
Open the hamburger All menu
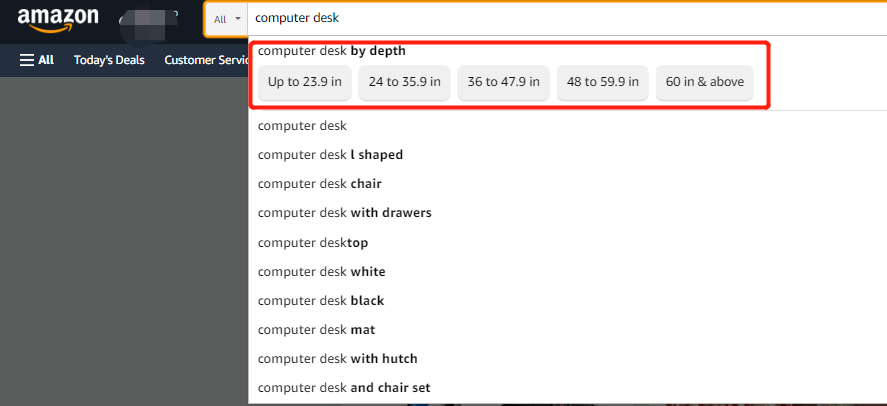pyautogui.click(x=37, y=60)
